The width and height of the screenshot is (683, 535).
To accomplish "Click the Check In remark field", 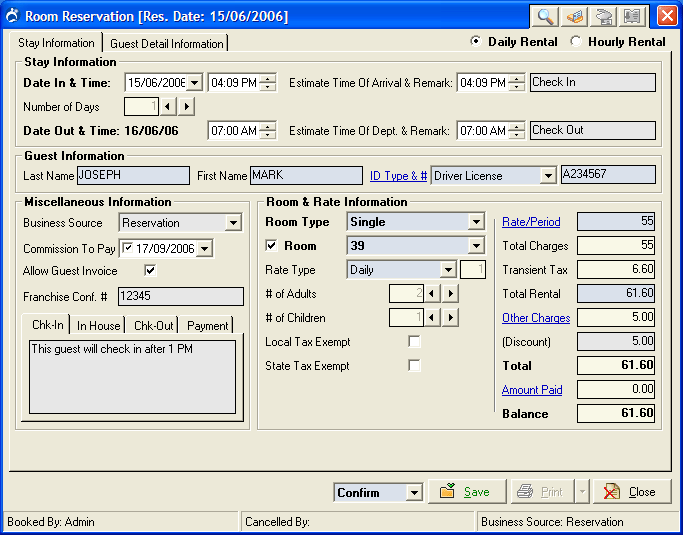I will (592, 82).
